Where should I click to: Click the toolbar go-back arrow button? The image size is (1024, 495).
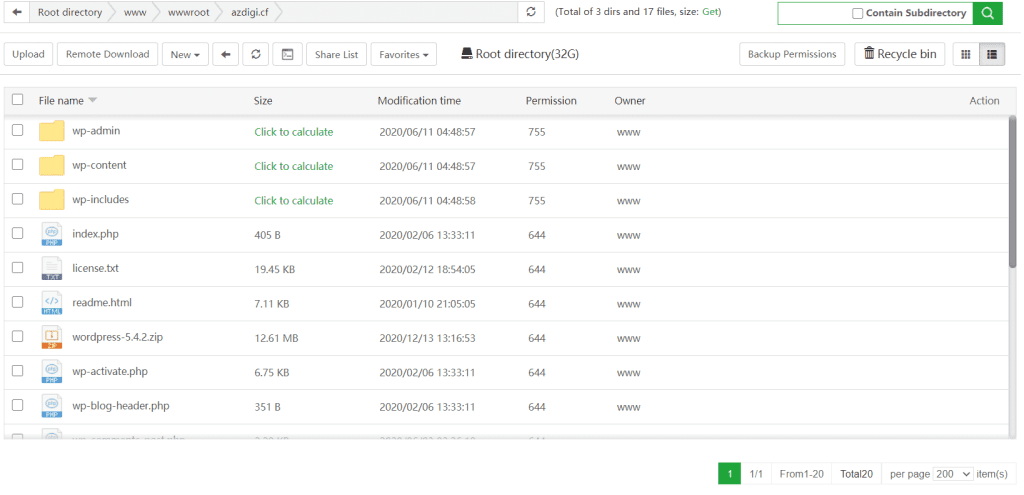226,54
